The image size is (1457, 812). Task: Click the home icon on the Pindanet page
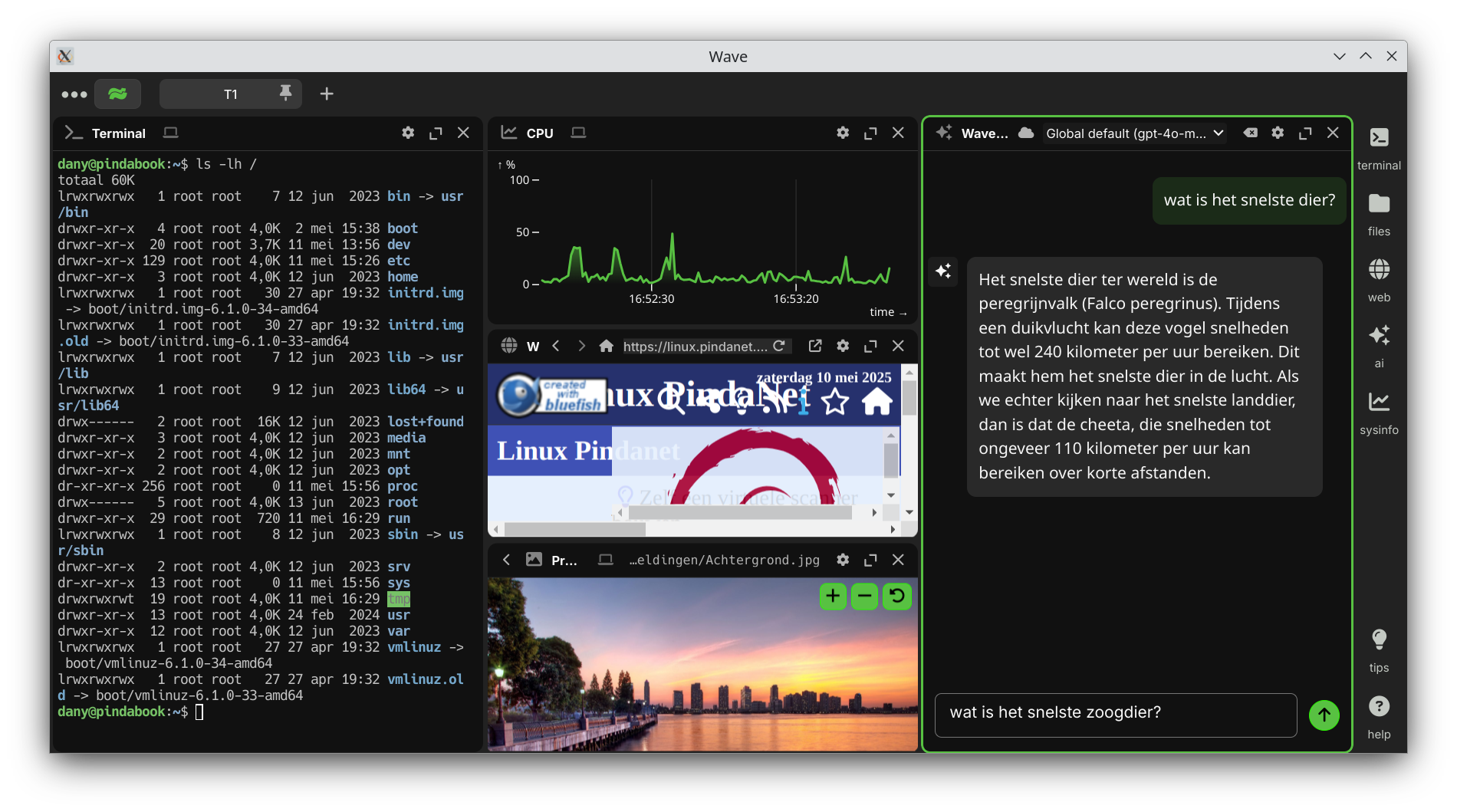(x=877, y=401)
